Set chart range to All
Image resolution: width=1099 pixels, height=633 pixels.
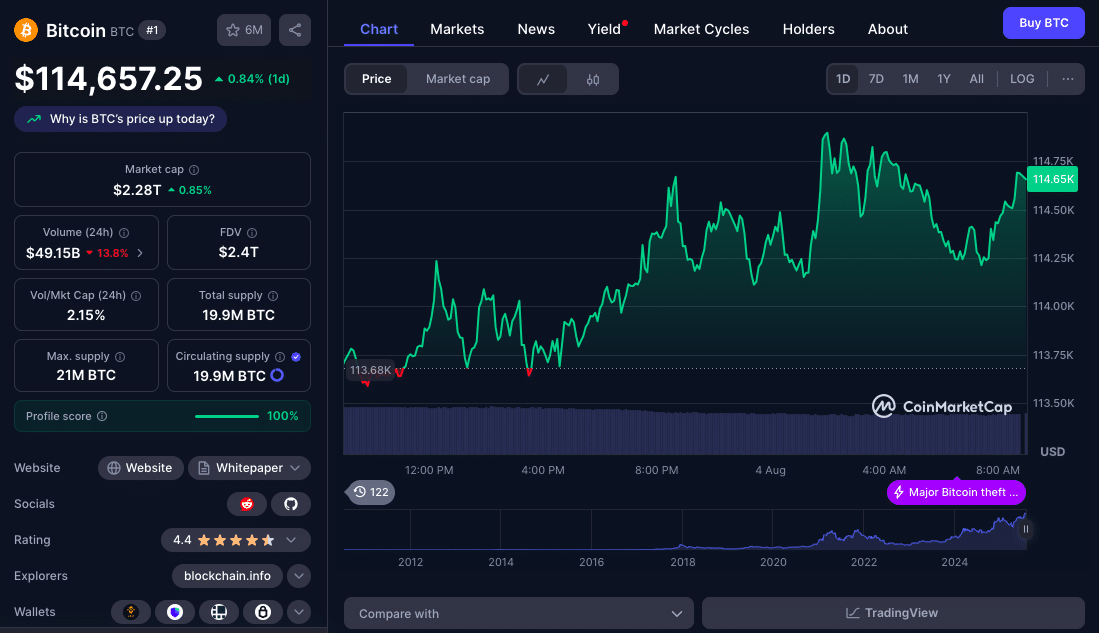click(976, 79)
